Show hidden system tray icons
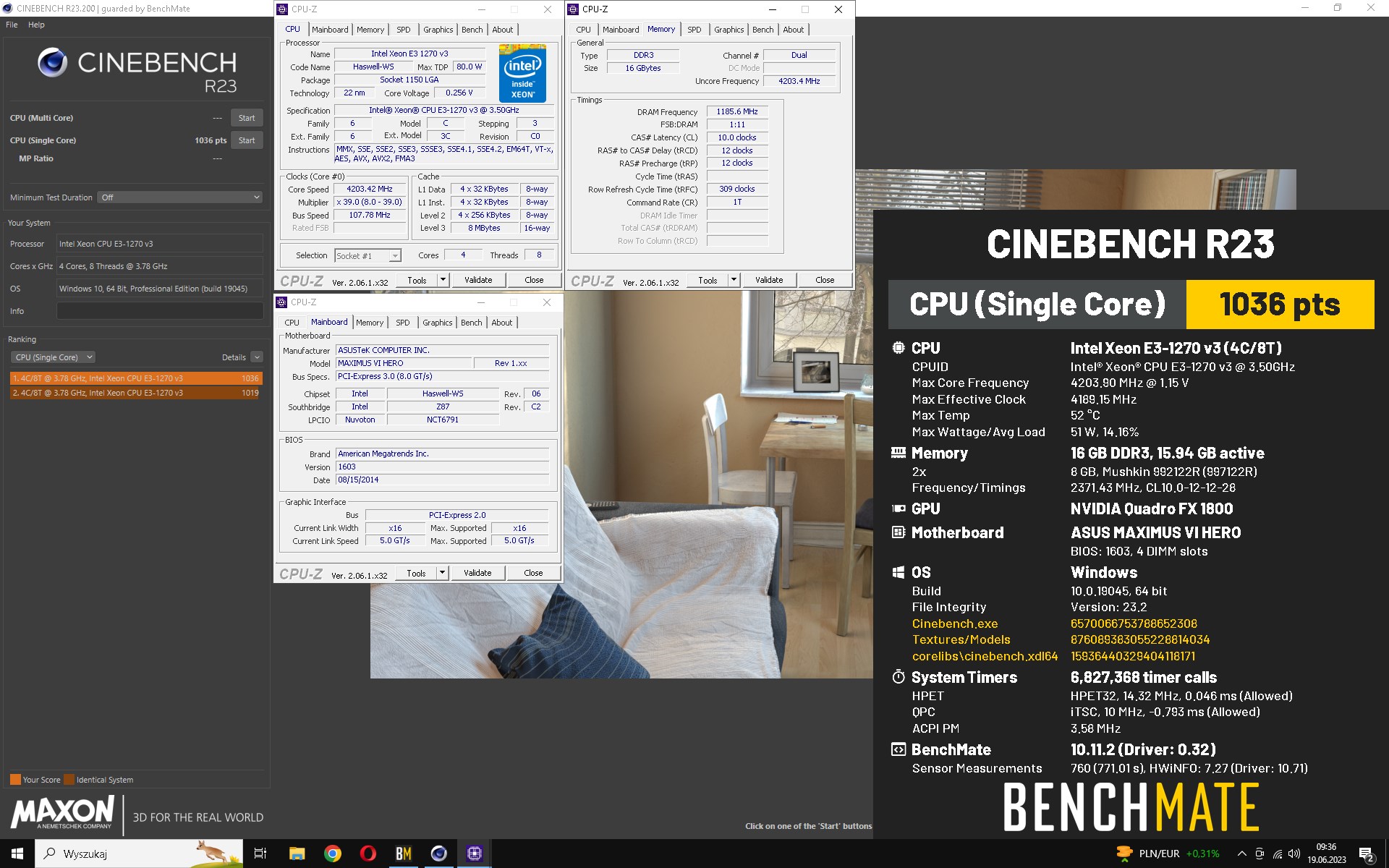 pos(1241,854)
